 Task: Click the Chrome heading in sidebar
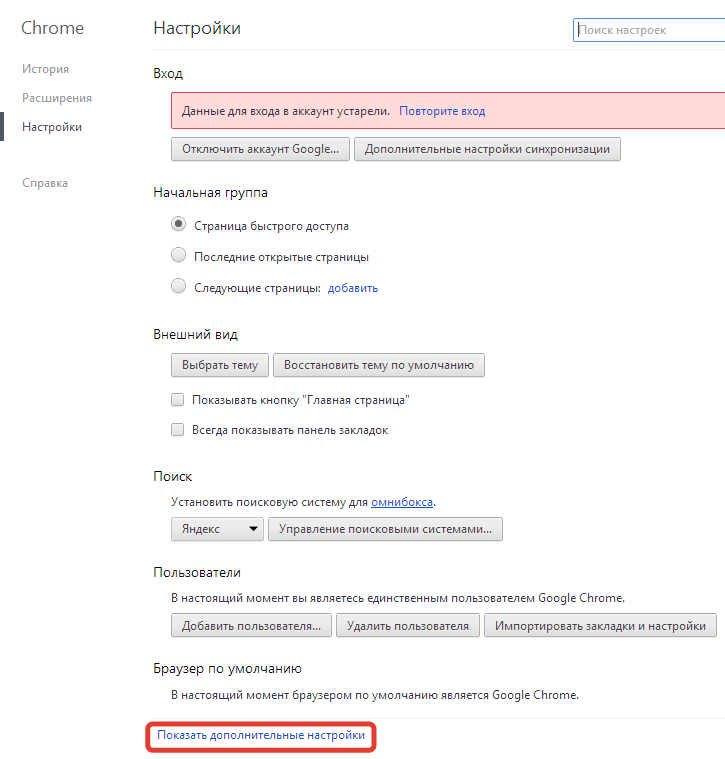(x=52, y=28)
